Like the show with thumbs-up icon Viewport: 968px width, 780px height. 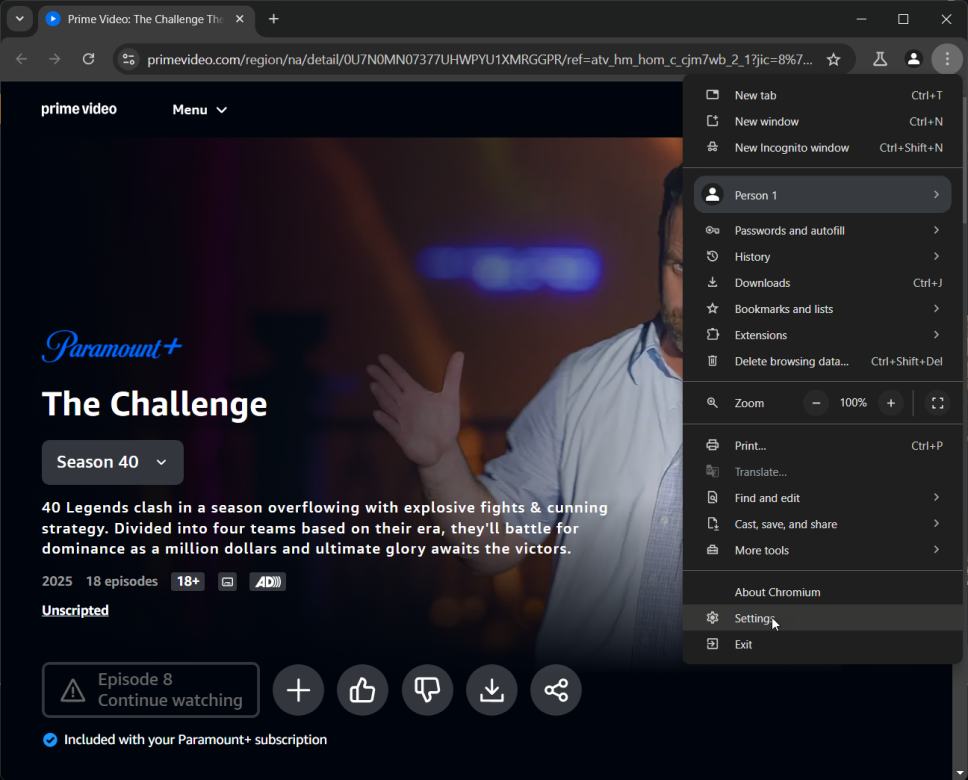tap(362, 690)
